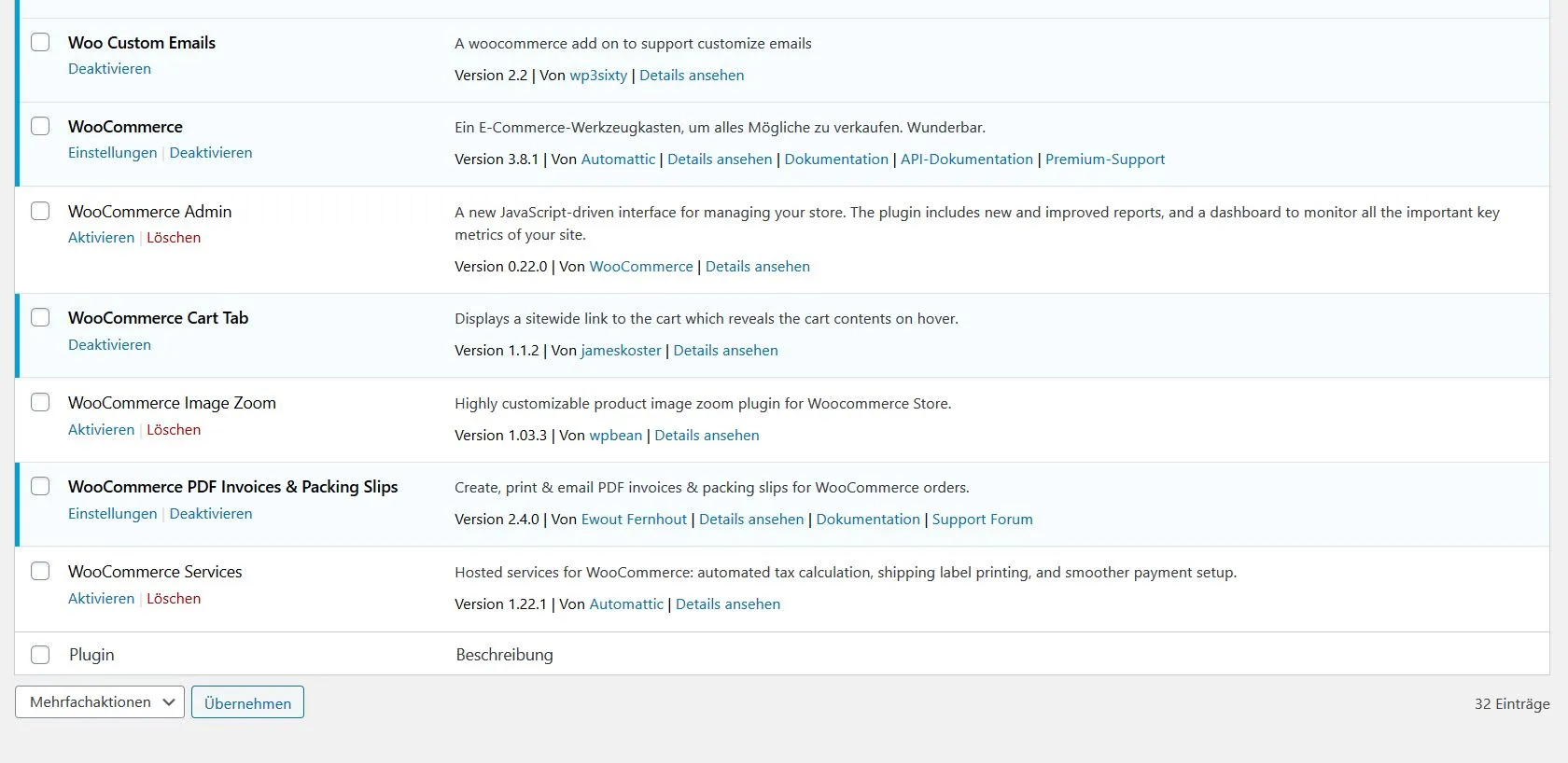1568x763 pixels.
Task: Click the Woo Custom Emails plugin name
Action: pyautogui.click(x=142, y=43)
